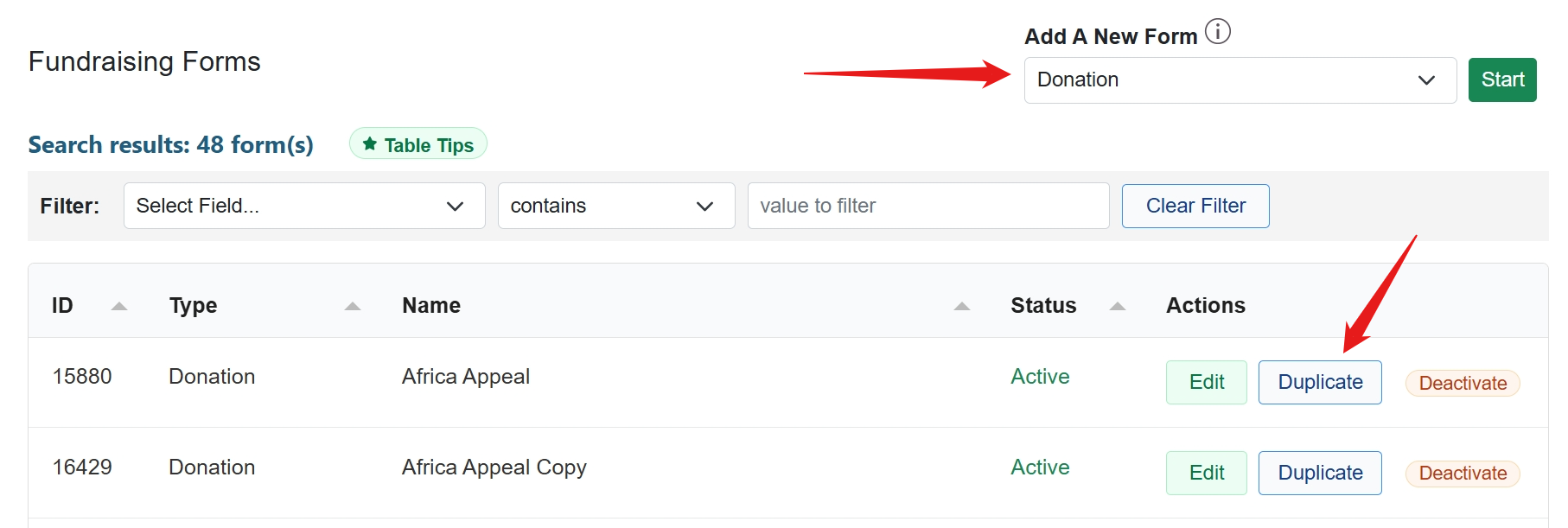Screen dimensions: 1568x528
Task: Click the green Start button
Action: (x=1501, y=80)
